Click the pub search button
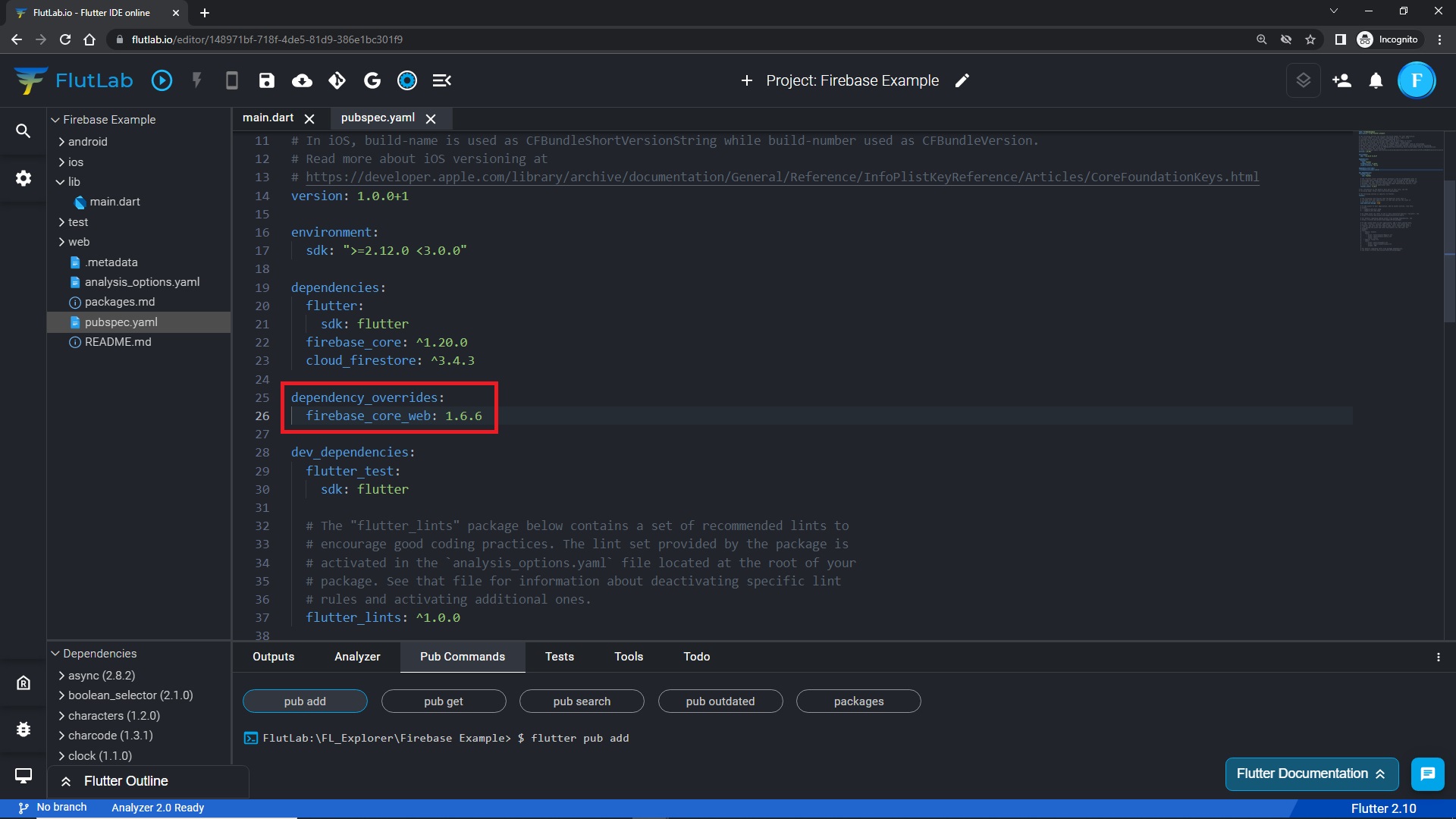The image size is (1456, 819). [x=582, y=701]
